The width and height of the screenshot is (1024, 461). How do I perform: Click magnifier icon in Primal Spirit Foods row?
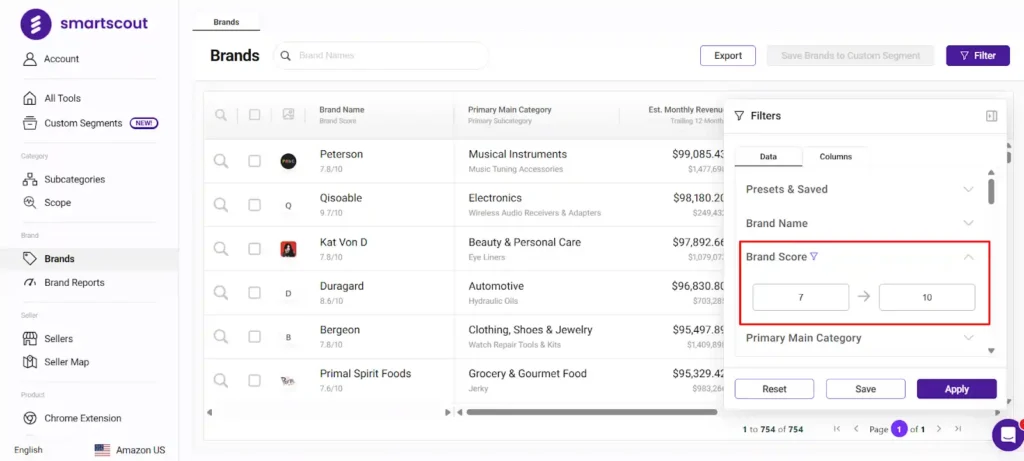tap(221, 379)
